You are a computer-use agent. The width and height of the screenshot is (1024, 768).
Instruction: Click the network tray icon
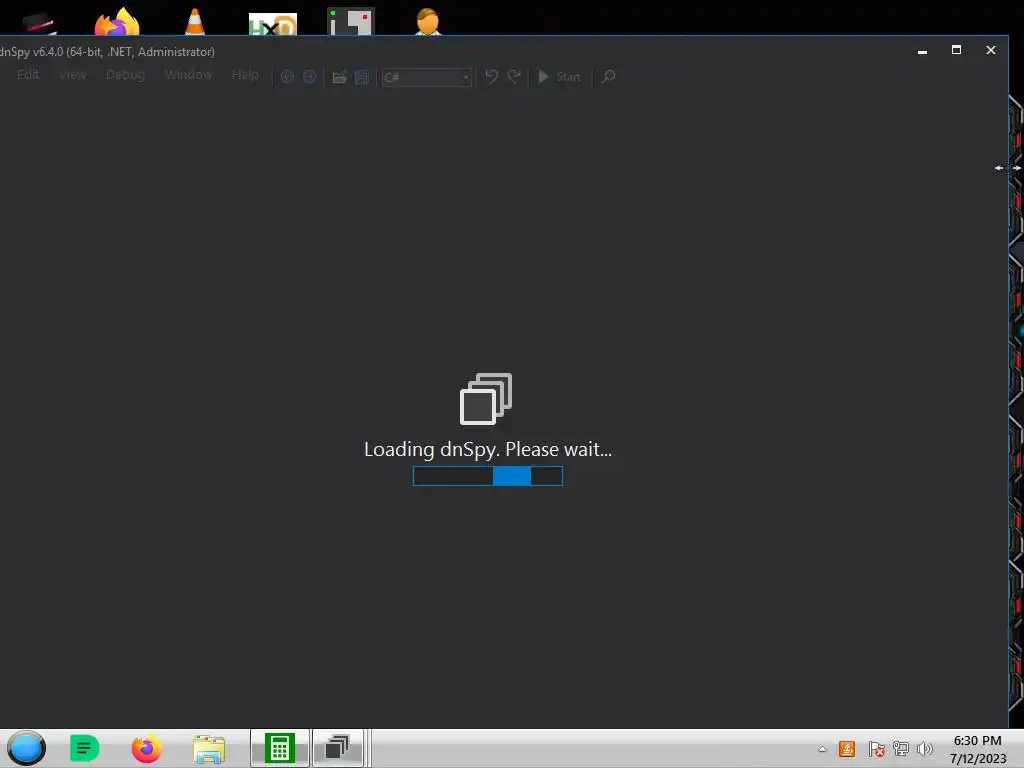pos(901,749)
